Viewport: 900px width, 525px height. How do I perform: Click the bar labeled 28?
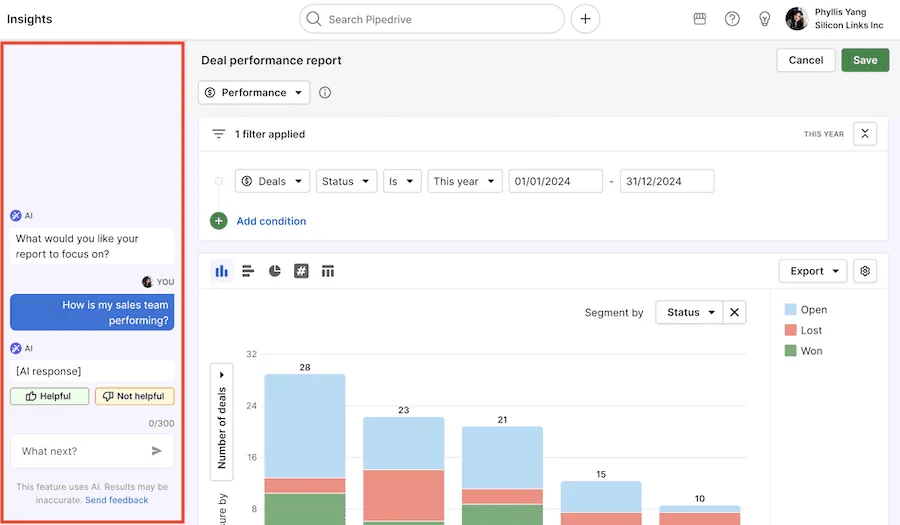point(305,448)
